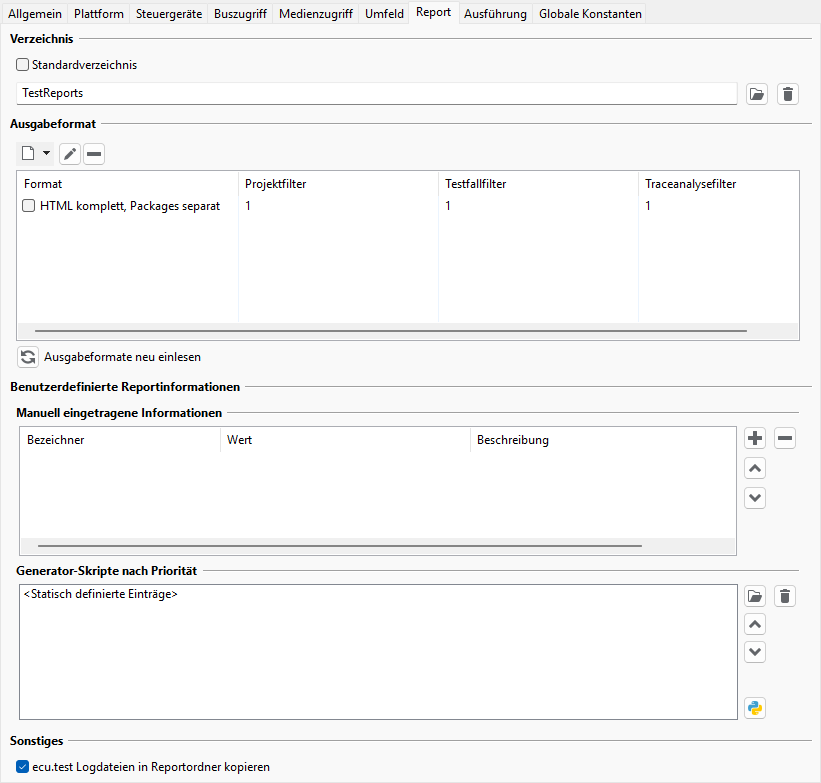Viewport: 821px width, 783px height.
Task: Uncheck ecu.test Logdateien in Reportordner kopieren
Action: point(23,767)
